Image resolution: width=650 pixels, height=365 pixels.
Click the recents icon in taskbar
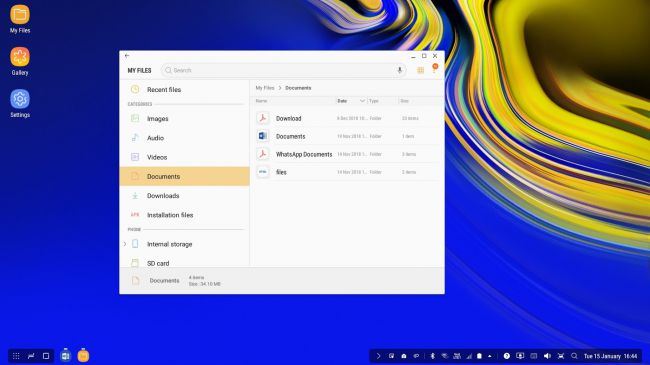pos(31,356)
